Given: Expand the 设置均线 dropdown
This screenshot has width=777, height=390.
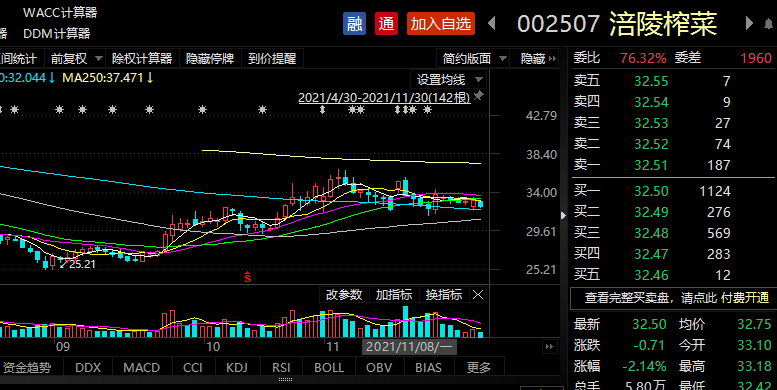Looking at the screenshot, I should [x=448, y=79].
